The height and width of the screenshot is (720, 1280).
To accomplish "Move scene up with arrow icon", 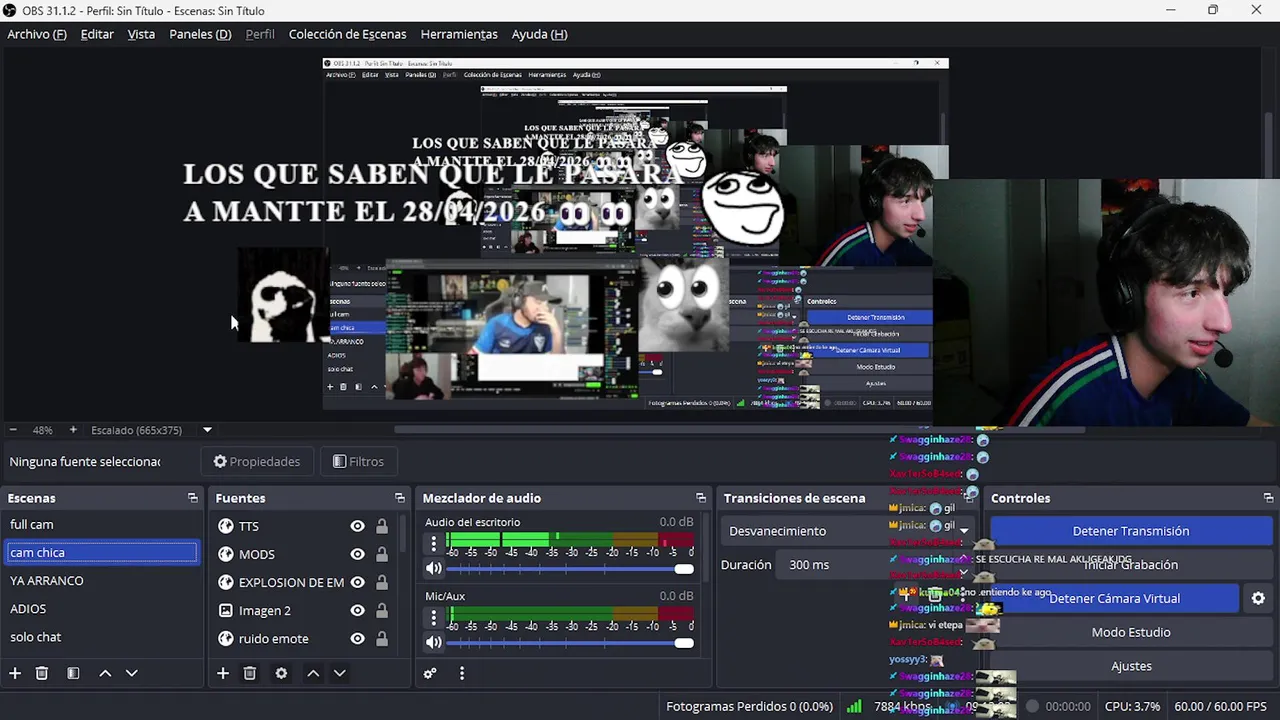I will (x=105, y=673).
